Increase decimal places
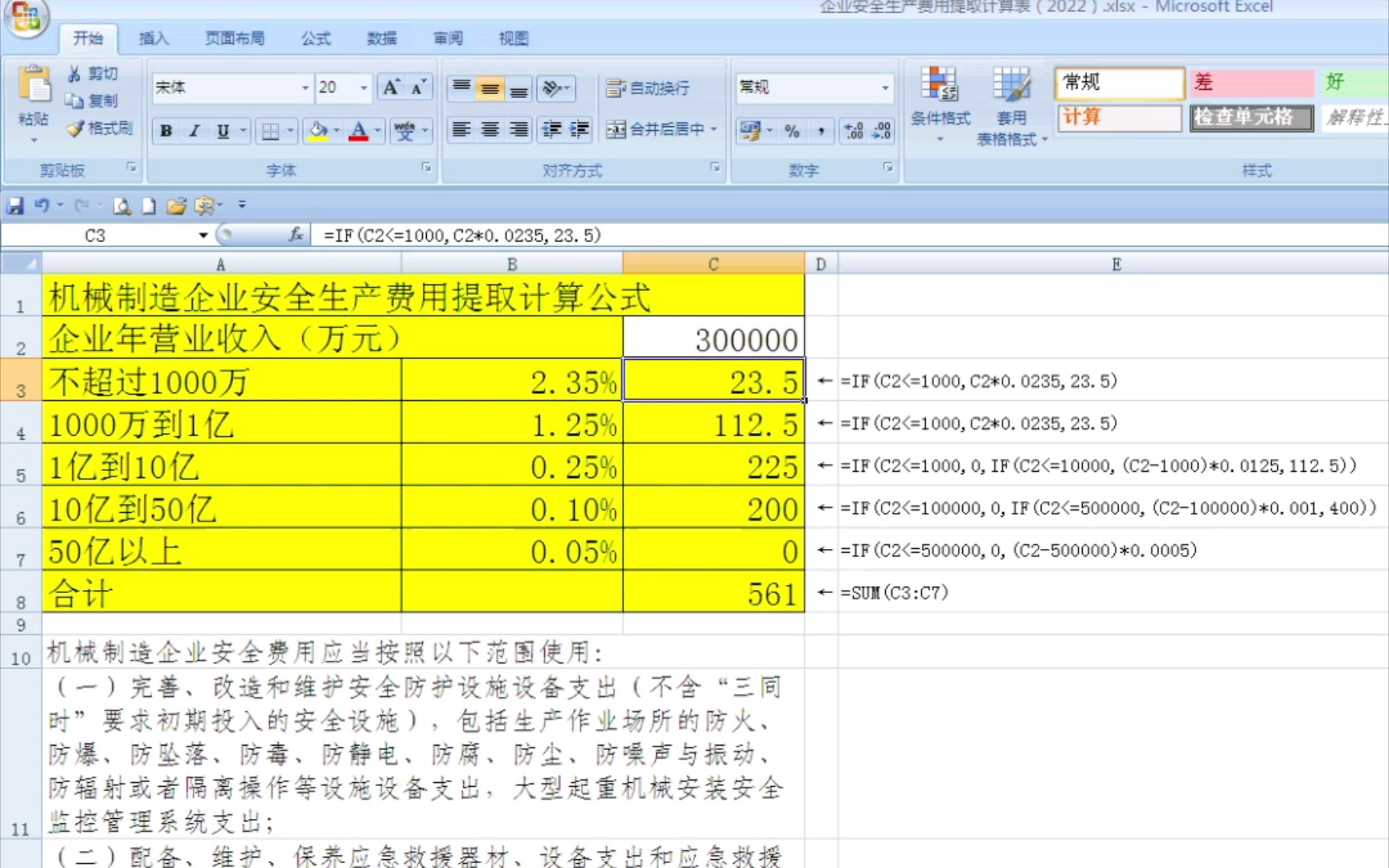 [854, 130]
